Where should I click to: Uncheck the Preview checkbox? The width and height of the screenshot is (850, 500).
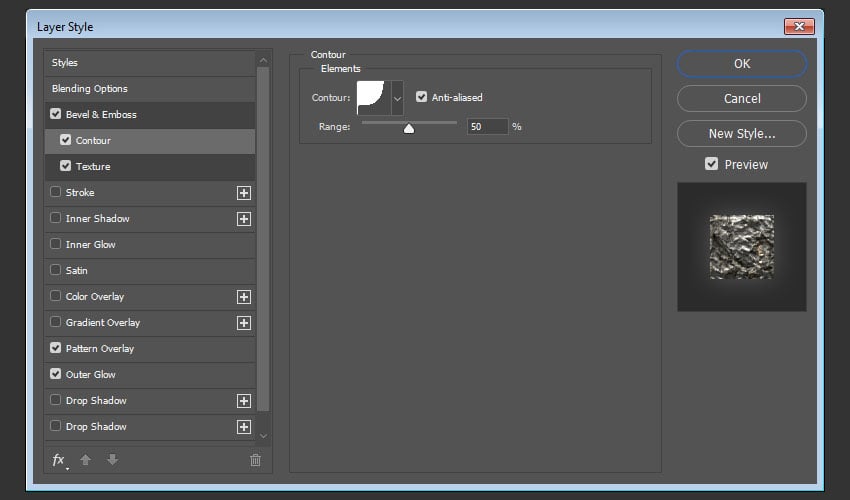pos(711,164)
